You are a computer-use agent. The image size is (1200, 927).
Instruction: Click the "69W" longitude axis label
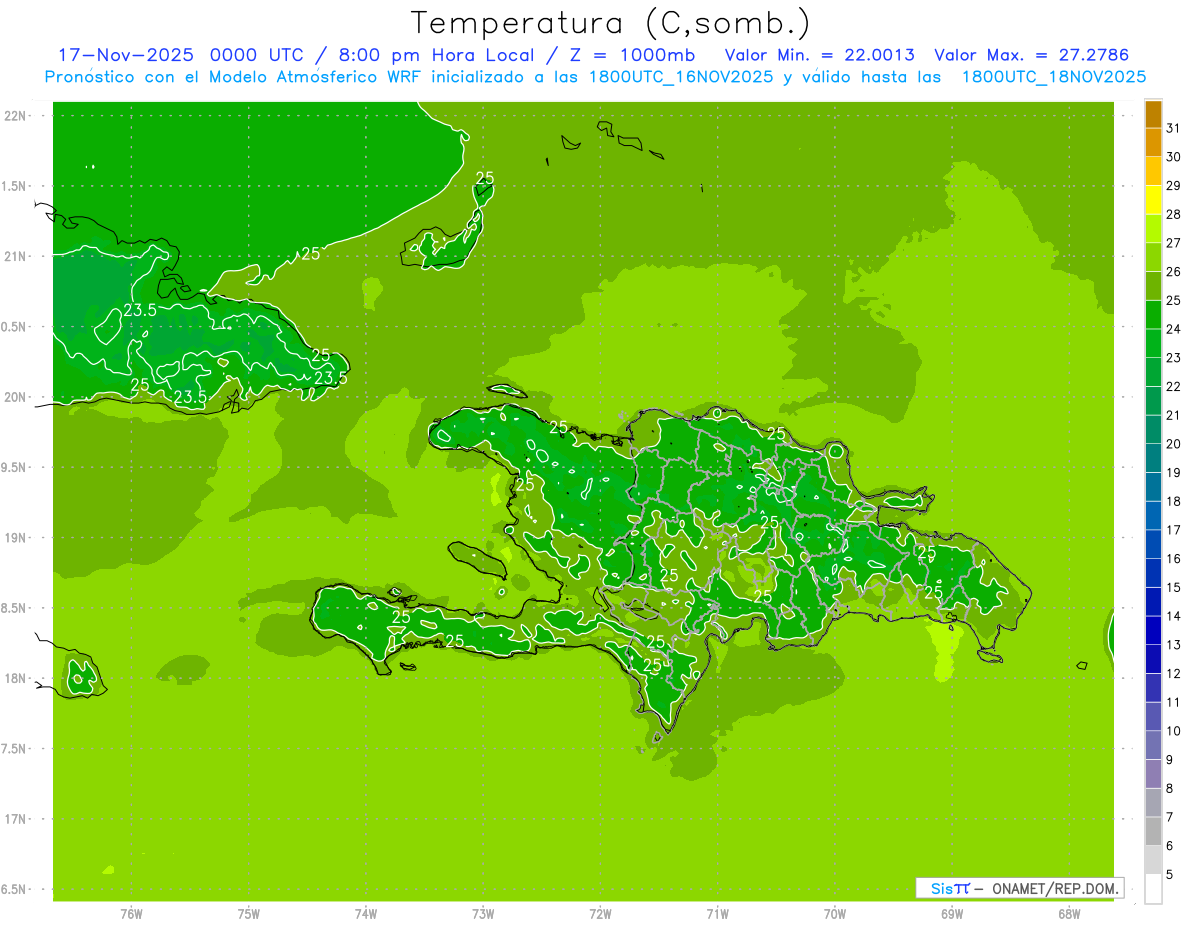pyautogui.click(x=952, y=914)
